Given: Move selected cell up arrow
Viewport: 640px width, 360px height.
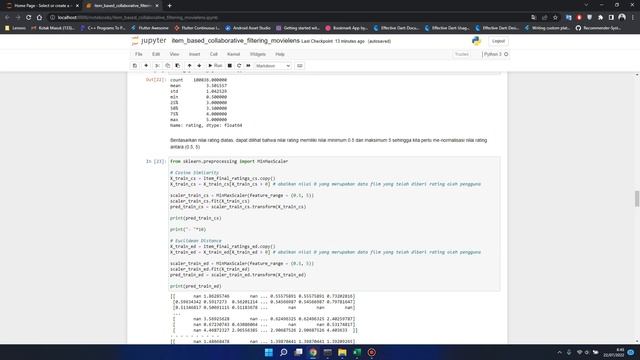Looking at the screenshot, I should click(x=189, y=66).
